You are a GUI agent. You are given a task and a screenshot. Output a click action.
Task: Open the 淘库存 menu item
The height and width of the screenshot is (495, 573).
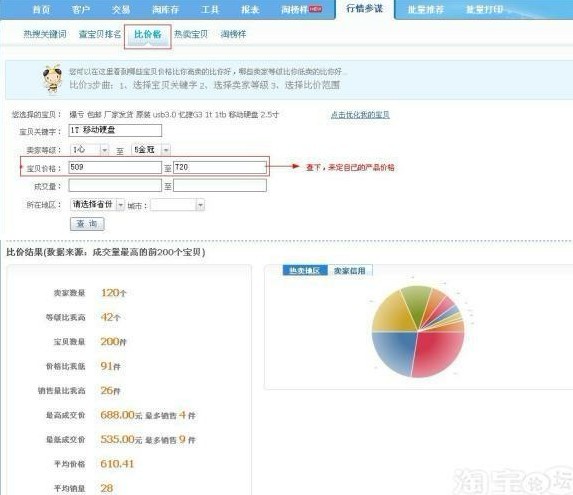click(165, 9)
